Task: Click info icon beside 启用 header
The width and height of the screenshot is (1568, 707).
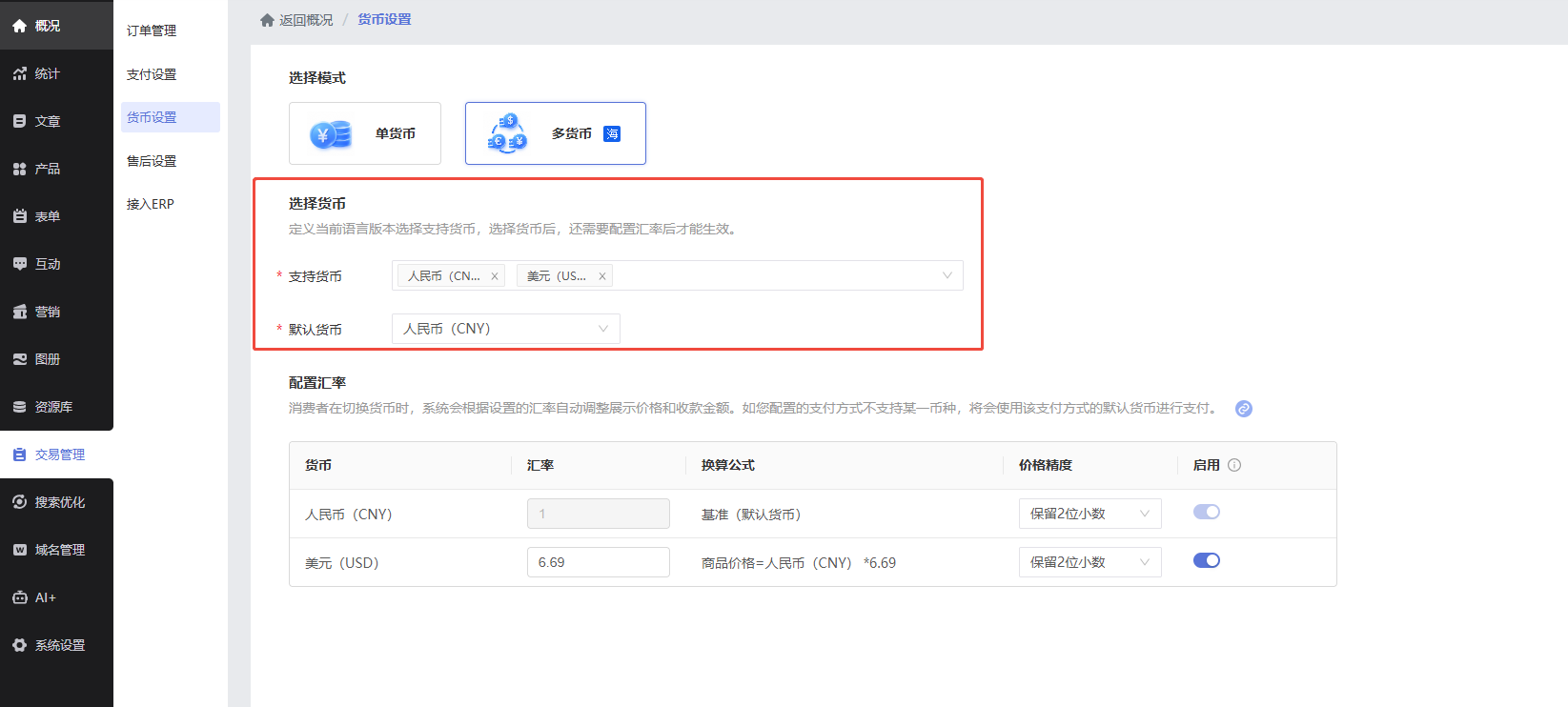Action: click(1234, 465)
